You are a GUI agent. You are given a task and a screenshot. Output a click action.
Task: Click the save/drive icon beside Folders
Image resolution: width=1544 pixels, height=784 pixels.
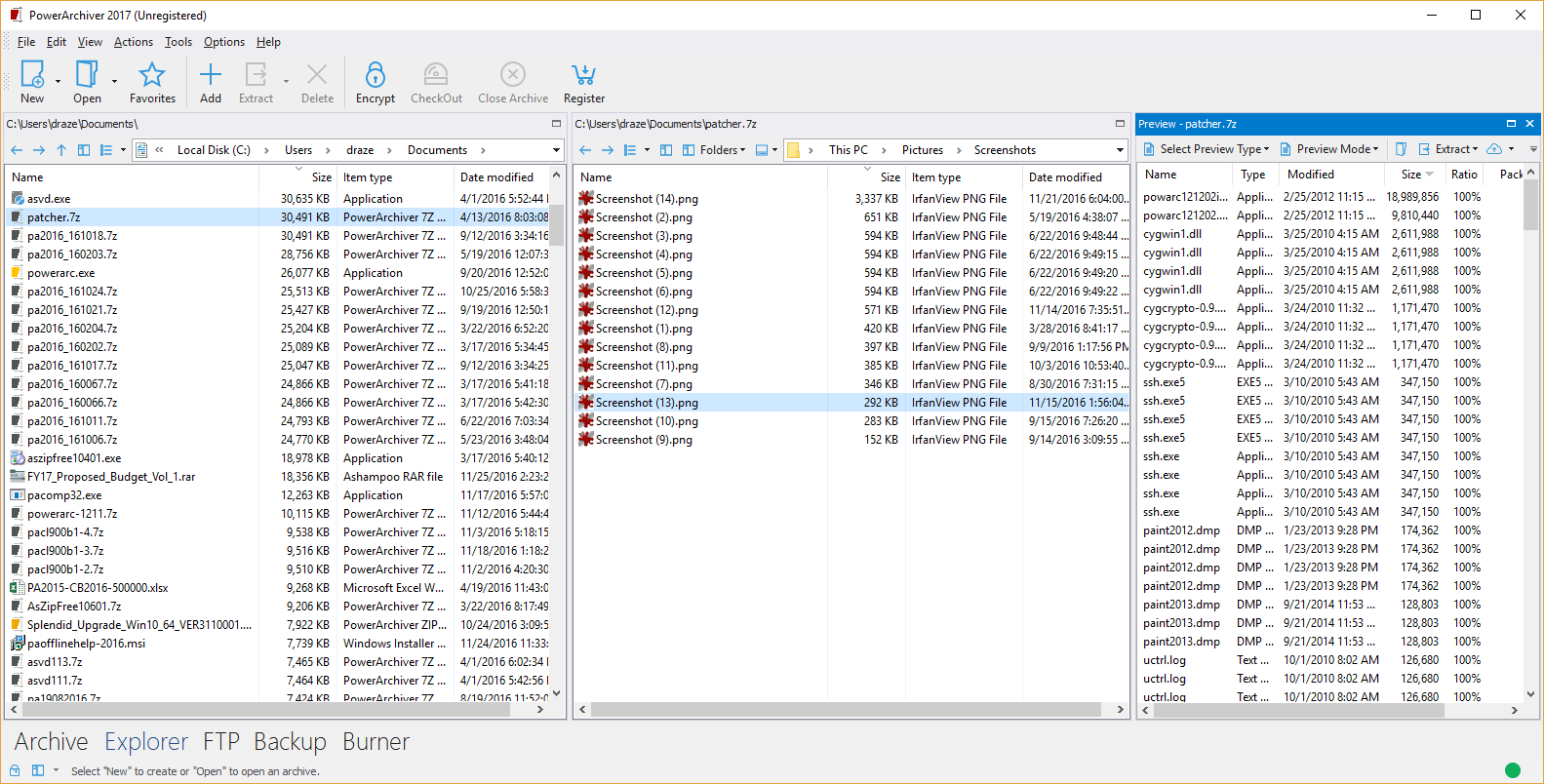click(x=762, y=150)
